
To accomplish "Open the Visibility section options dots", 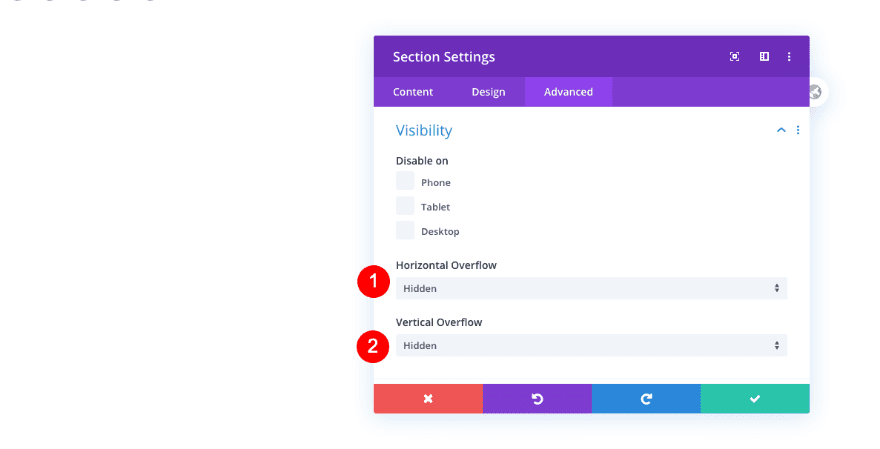I will 798,130.
